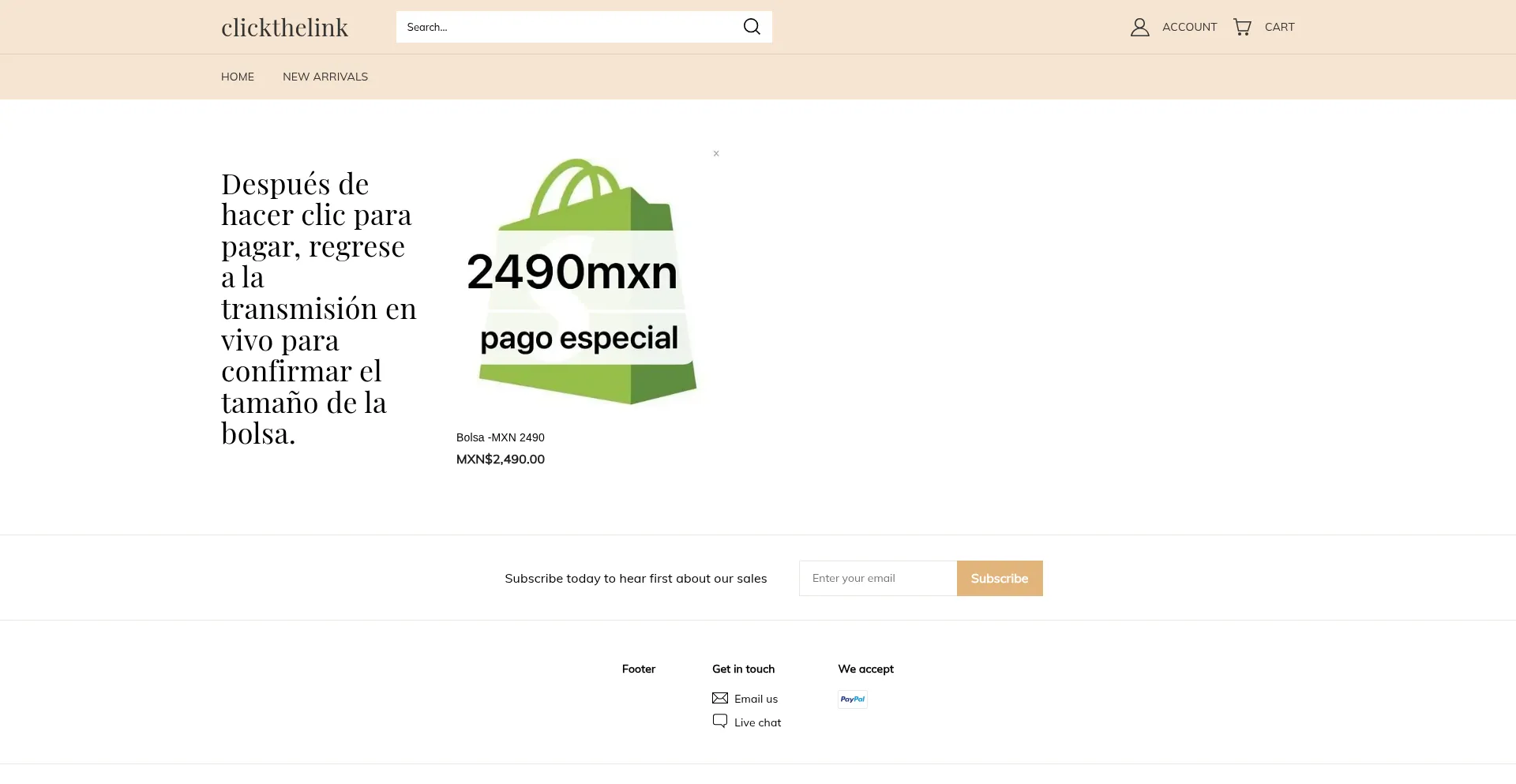Click the live chat bubble icon
The width and height of the screenshot is (1516, 784).
tap(719, 721)
